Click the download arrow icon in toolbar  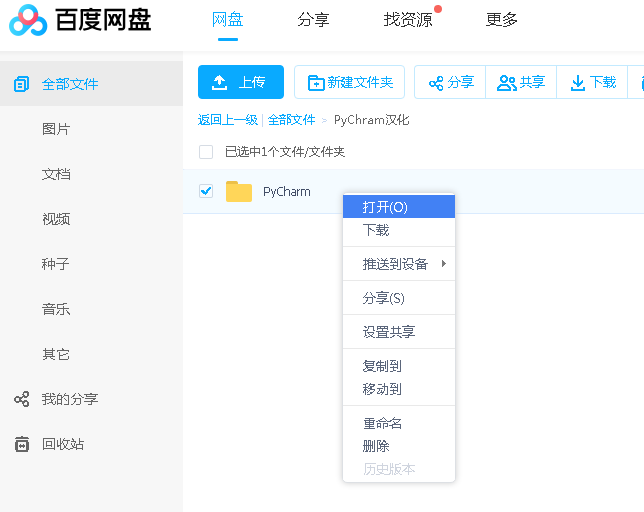pyautogui.click(x=578, y=83)
